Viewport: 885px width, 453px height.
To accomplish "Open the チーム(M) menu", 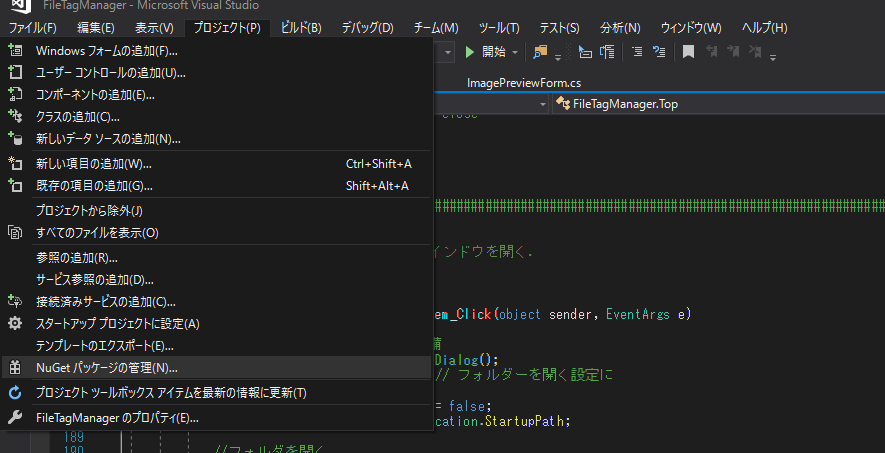I will point(436,28).
